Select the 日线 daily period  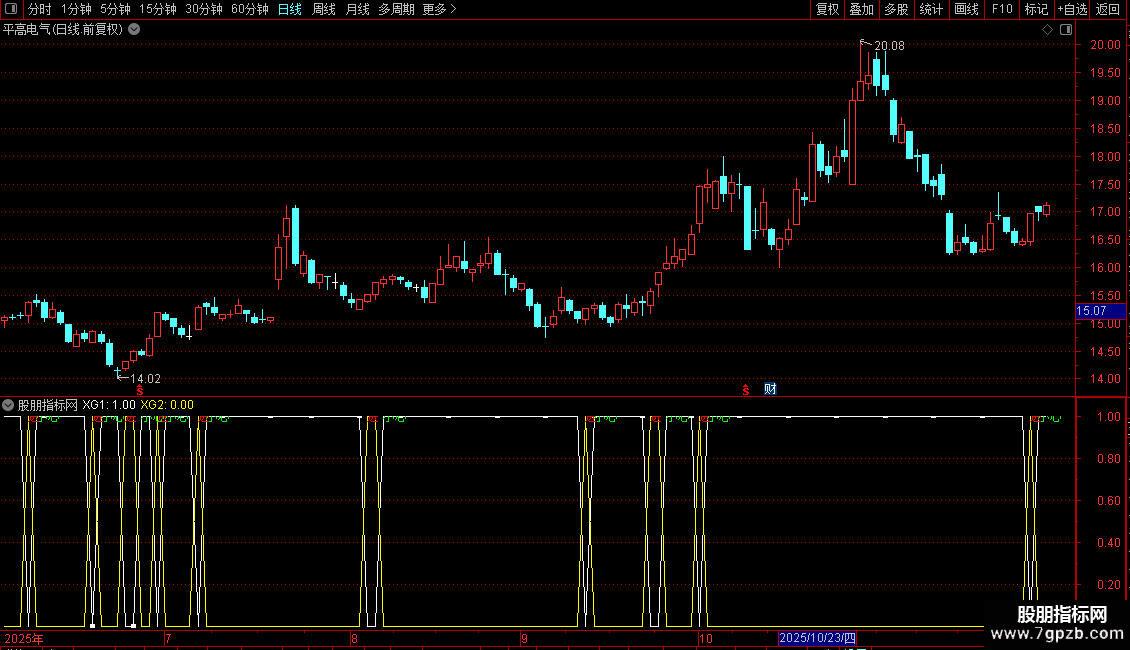coord(290,9)
